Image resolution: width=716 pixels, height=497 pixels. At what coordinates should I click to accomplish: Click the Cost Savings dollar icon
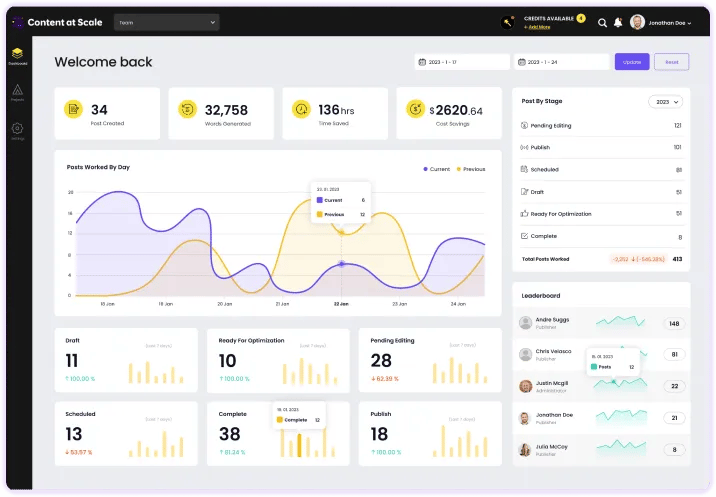pos(416,109)
